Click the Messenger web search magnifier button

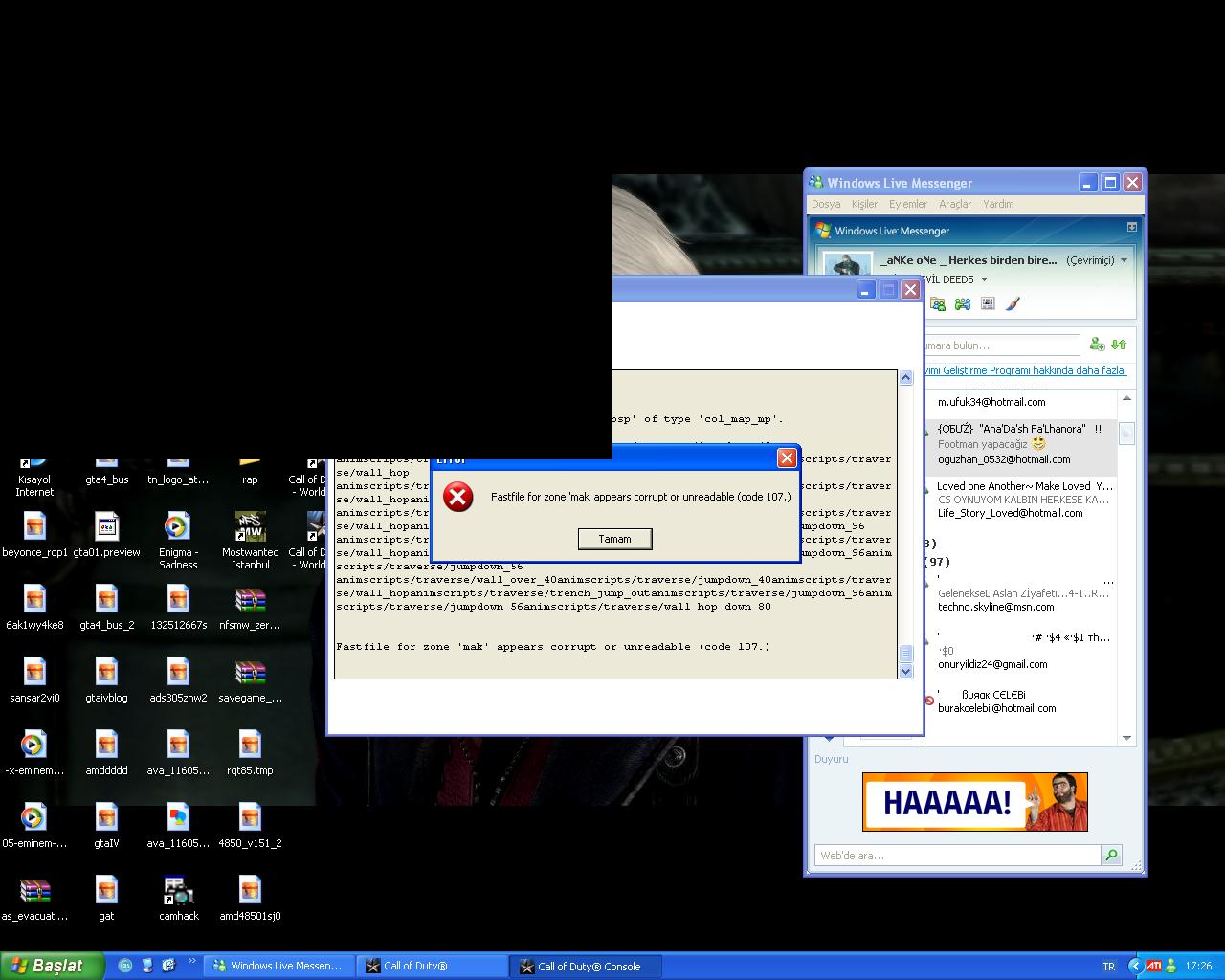pos(1111,856)
